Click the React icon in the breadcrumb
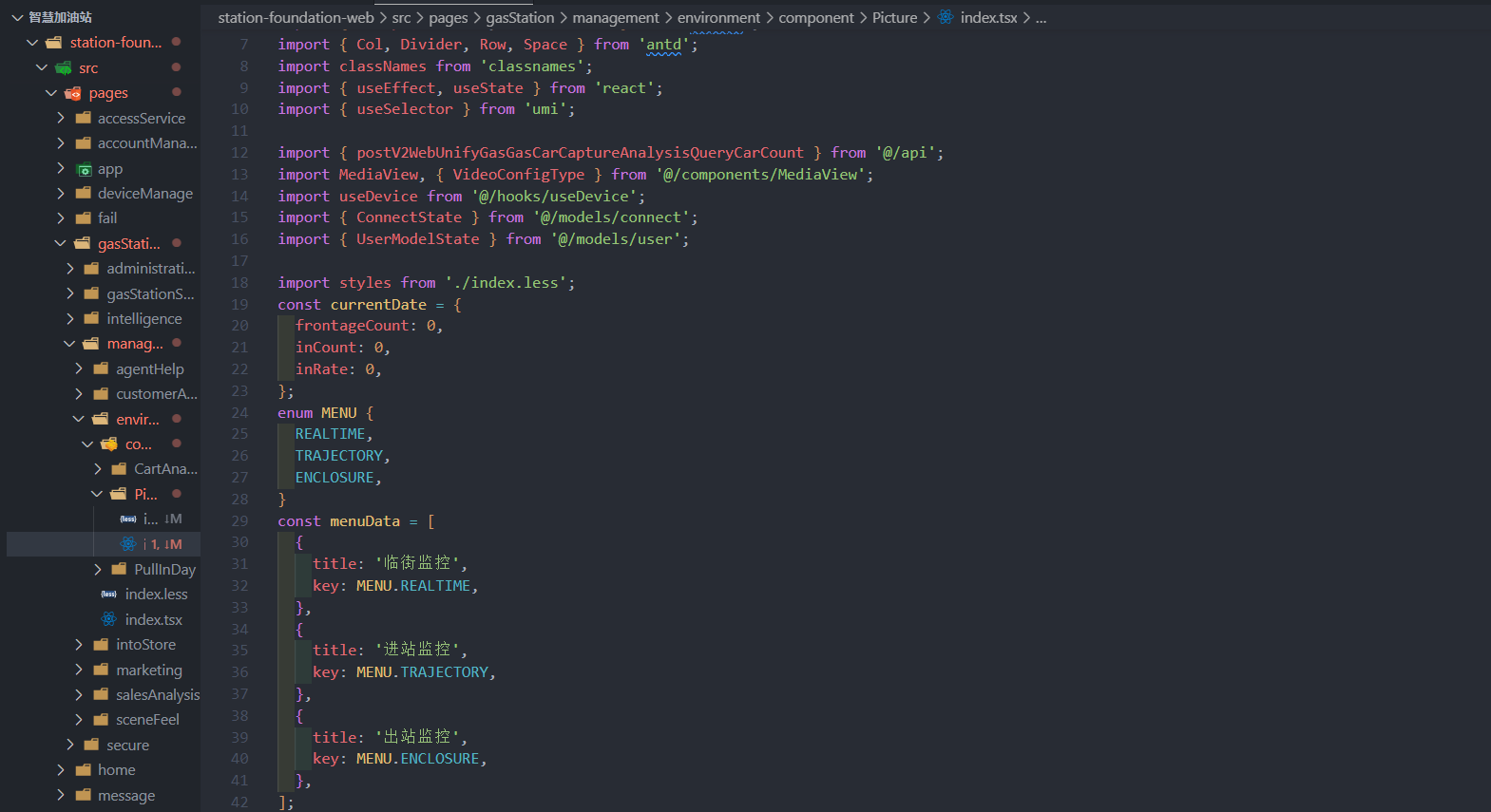The image size is (1491, 812). pos(946,17)
